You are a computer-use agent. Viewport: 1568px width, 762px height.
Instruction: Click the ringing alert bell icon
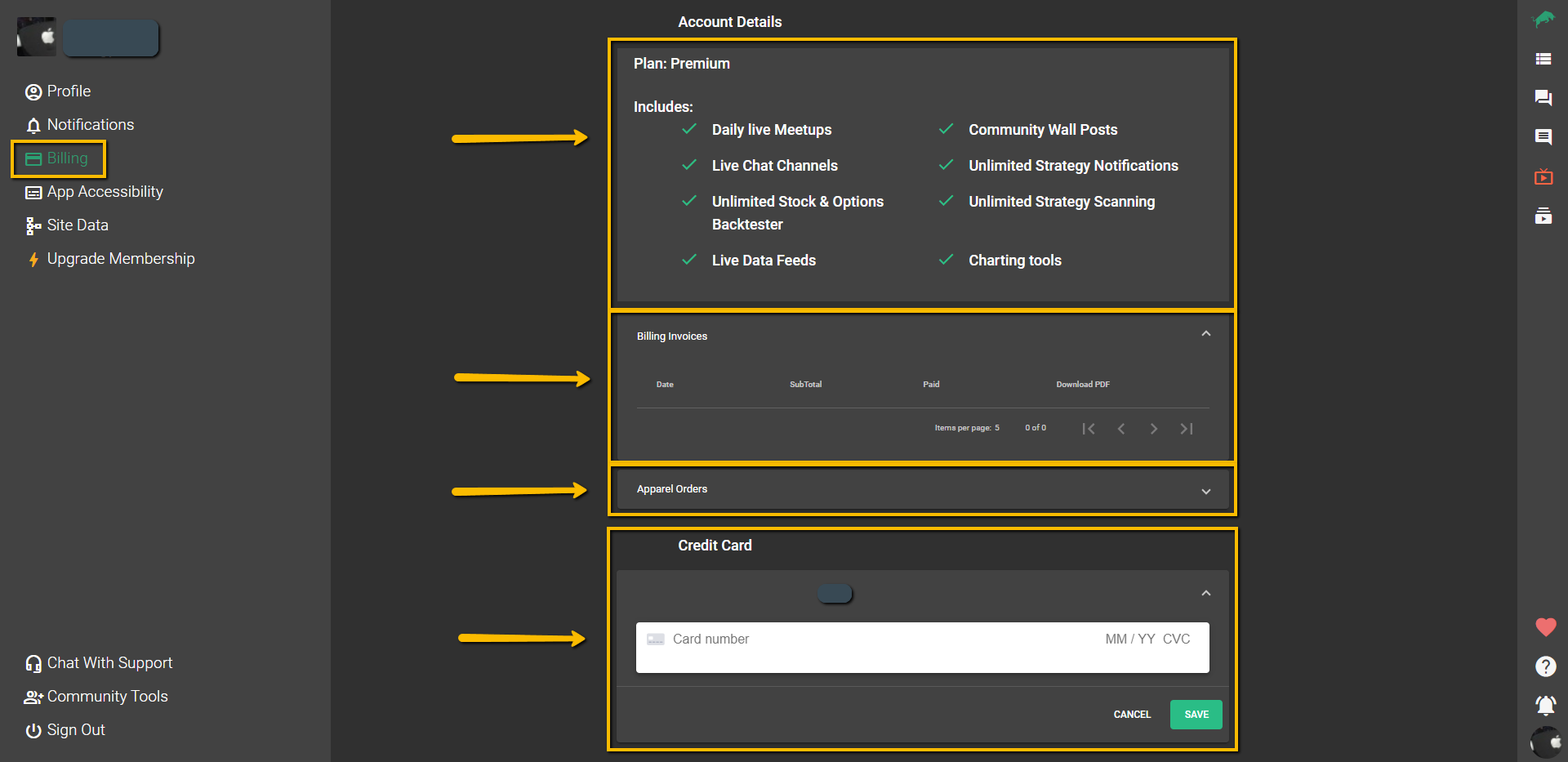point(1546,705)
